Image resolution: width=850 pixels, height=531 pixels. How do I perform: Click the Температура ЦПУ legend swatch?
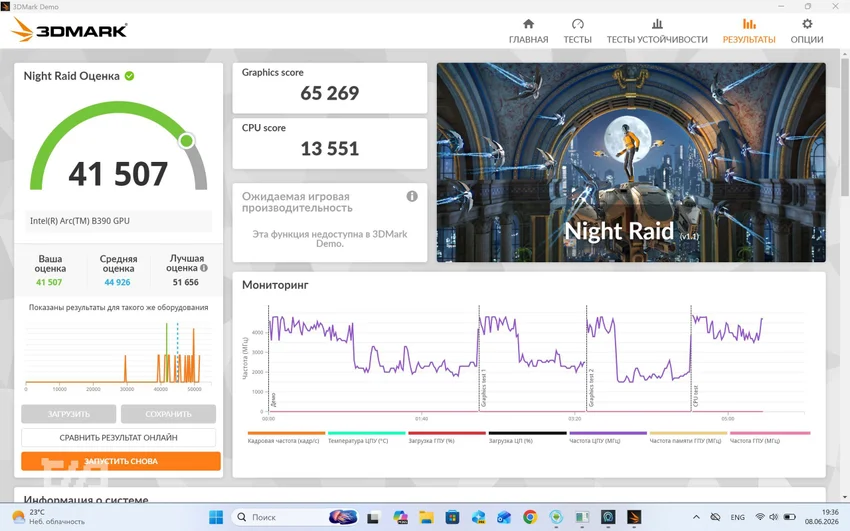pyautogui.click(x=366, y=433)
